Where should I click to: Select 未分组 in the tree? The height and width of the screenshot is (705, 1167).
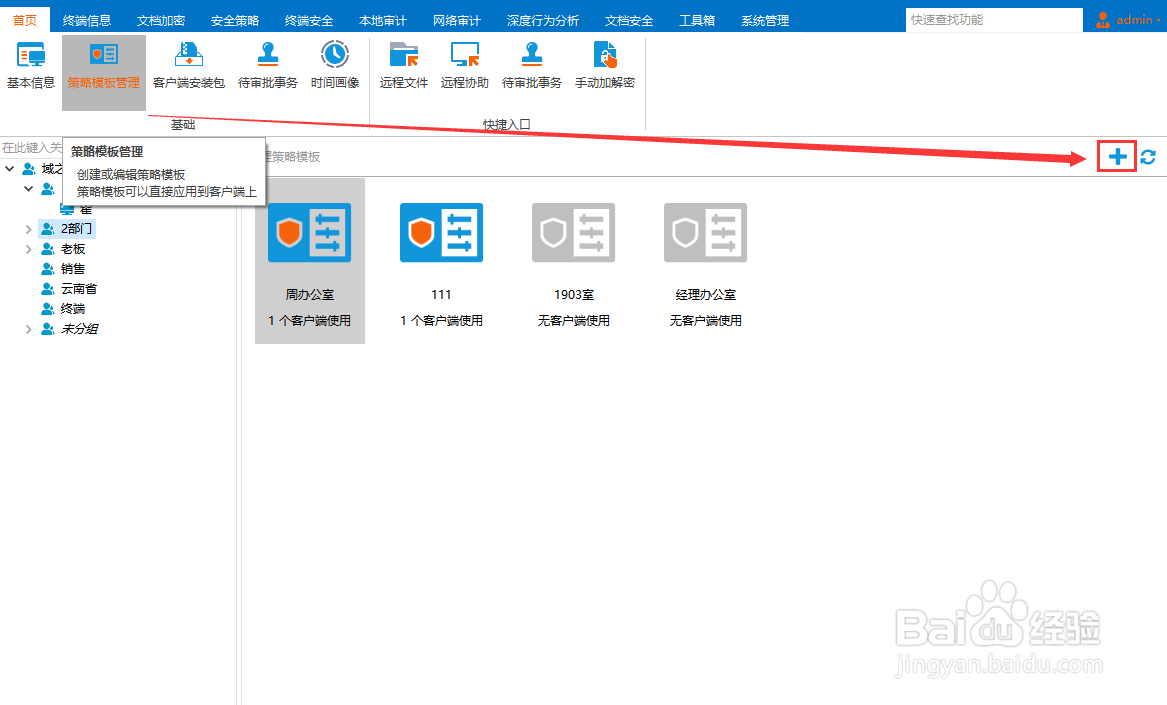(x=79, y=329)
